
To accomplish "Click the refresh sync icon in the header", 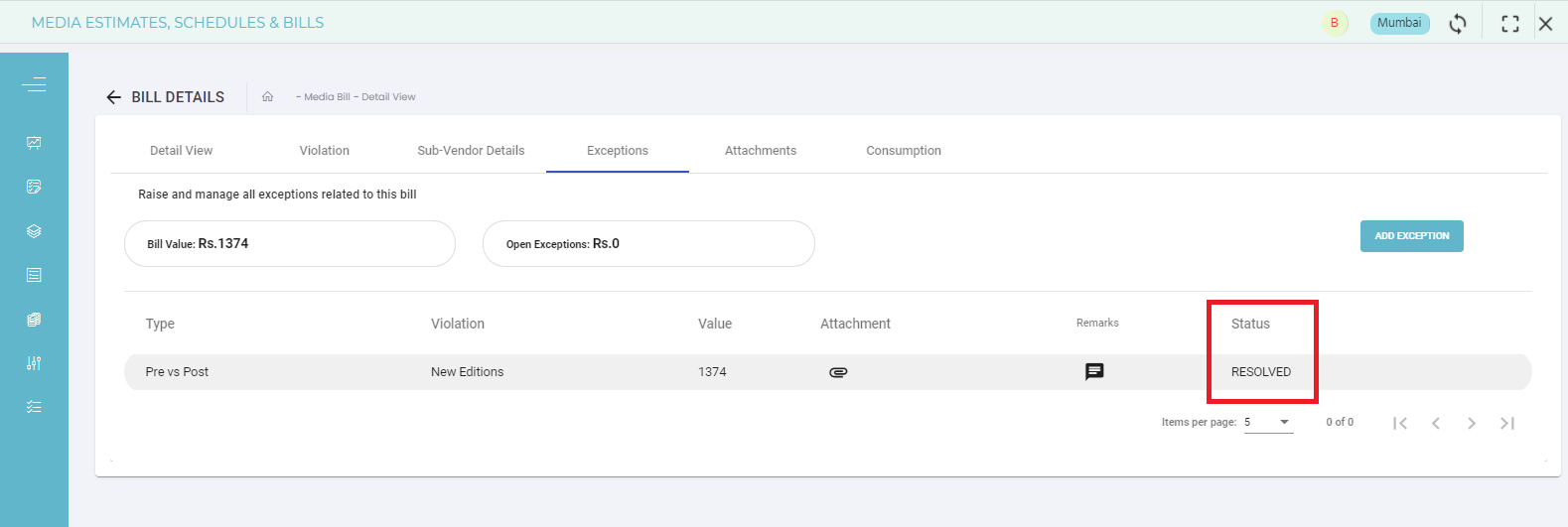I will pos(1457,24).
